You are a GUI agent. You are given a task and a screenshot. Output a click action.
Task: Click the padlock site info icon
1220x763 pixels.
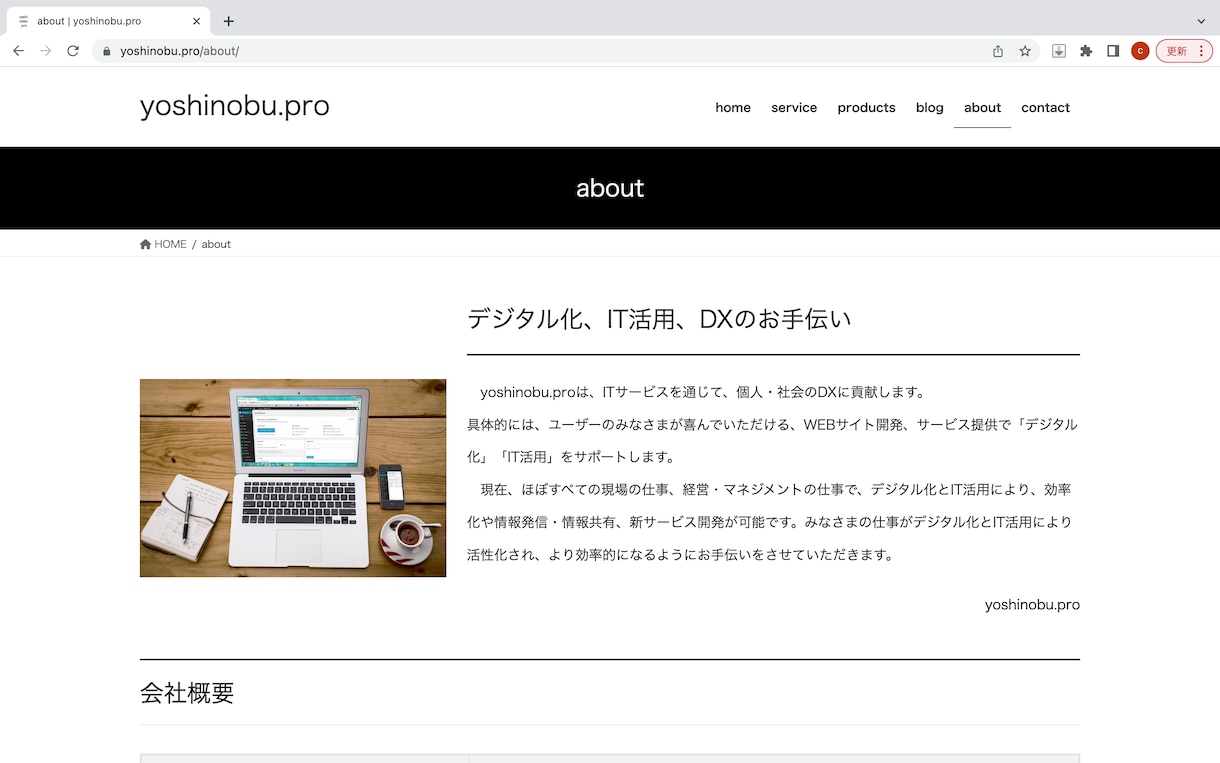coord(106,51)
